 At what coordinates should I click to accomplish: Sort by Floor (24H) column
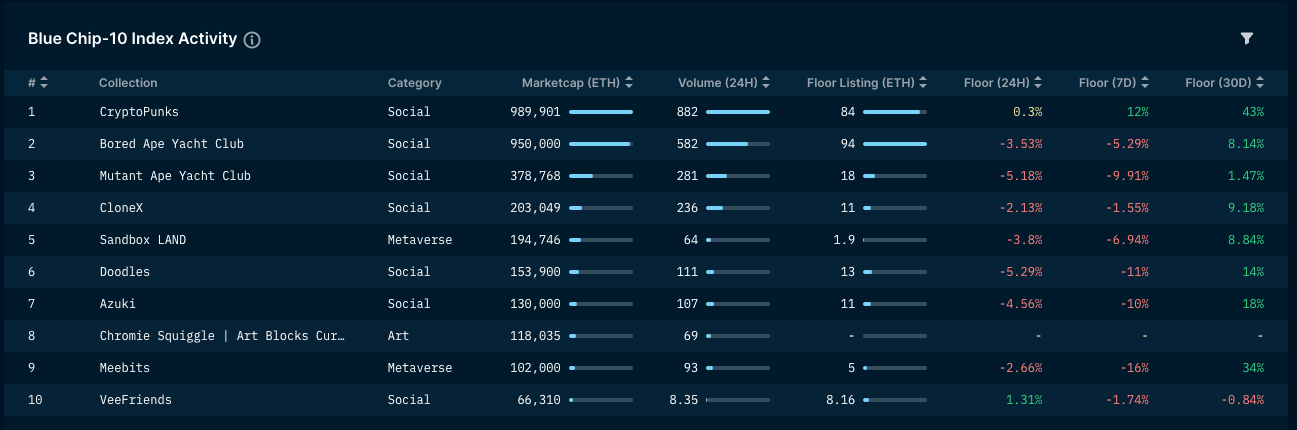(1038, 83)
